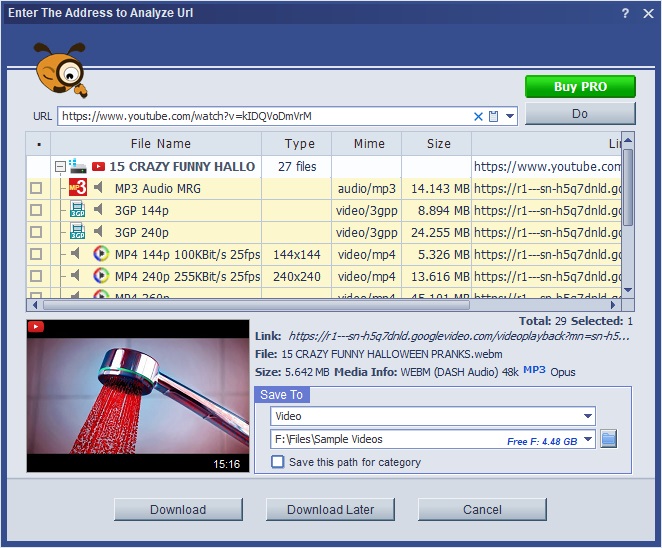
Task: Click the vertical scrollbar down arrow
Action: [628, 290]
